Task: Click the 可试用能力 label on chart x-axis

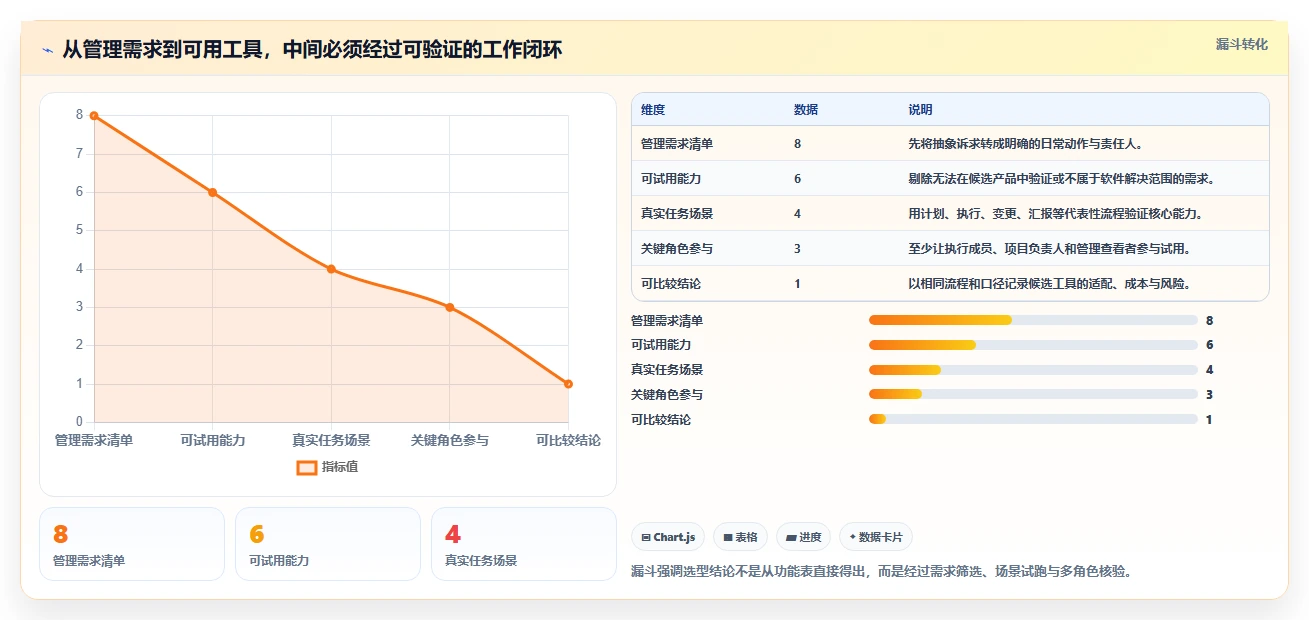Action: pyautogui.click(x=212, y=440)
